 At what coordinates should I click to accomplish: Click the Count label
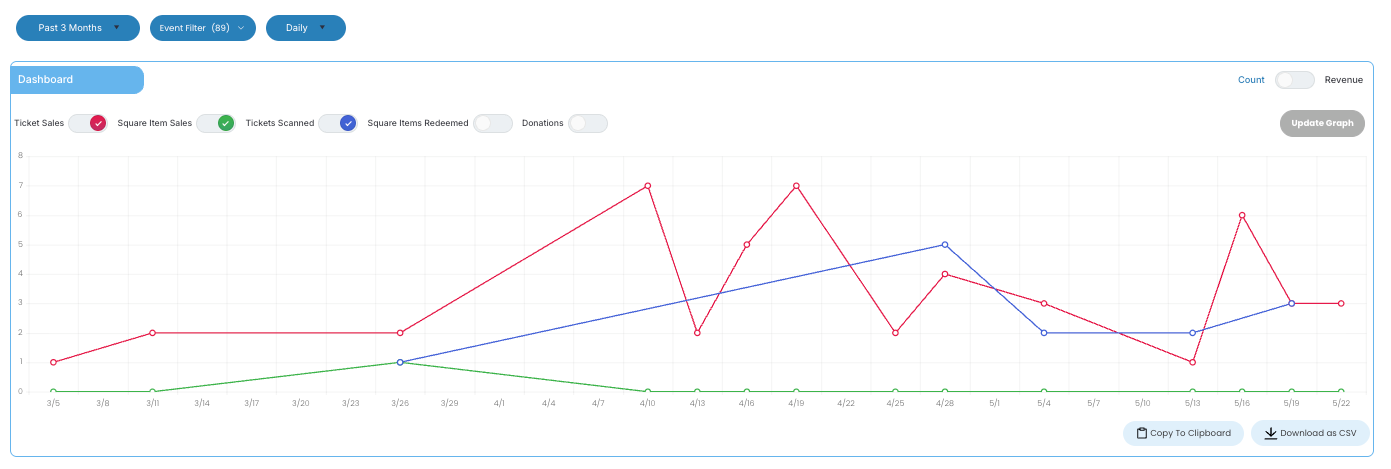[x=1251, y=80]
